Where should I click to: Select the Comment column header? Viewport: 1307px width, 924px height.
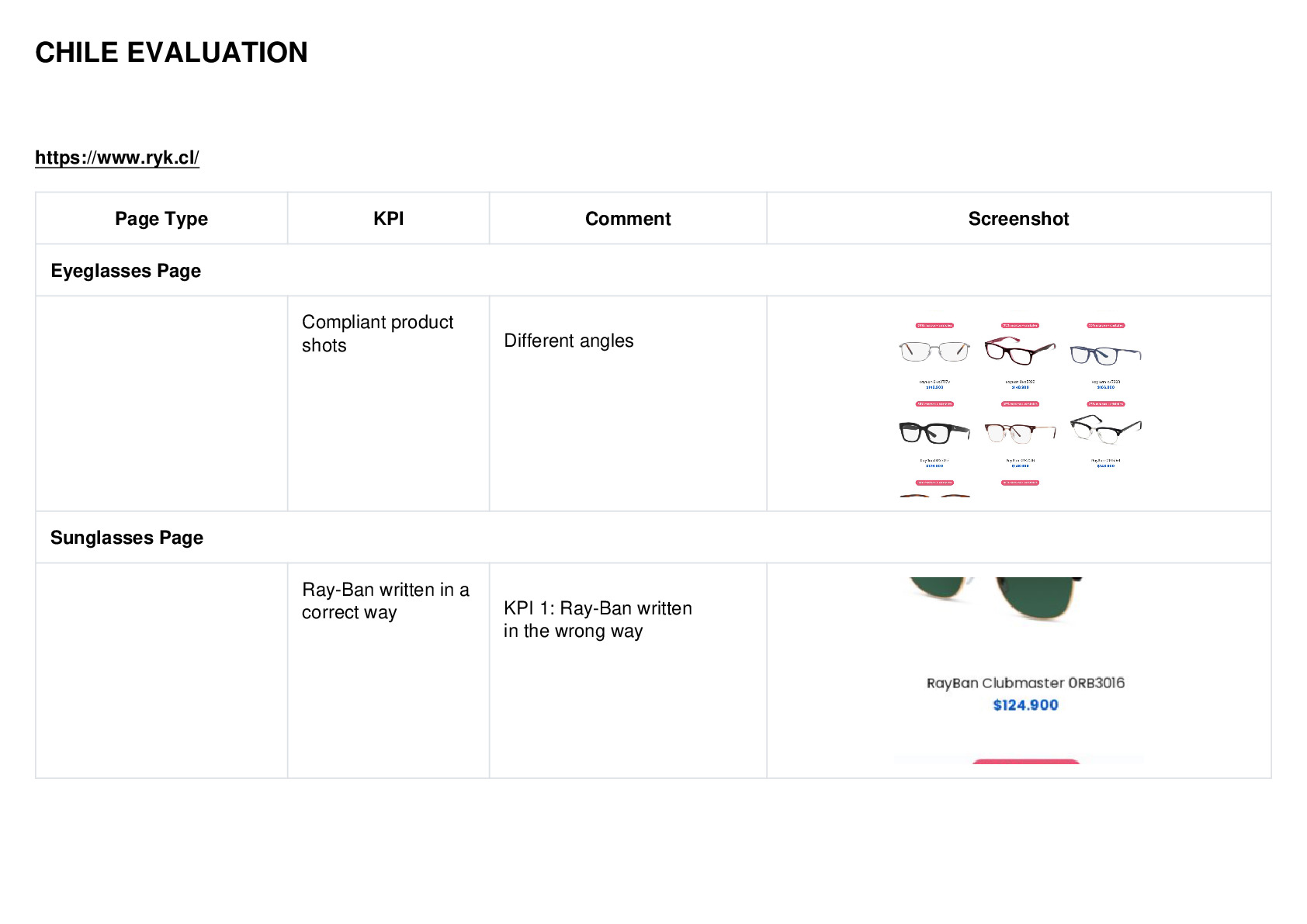click(628, 219)
